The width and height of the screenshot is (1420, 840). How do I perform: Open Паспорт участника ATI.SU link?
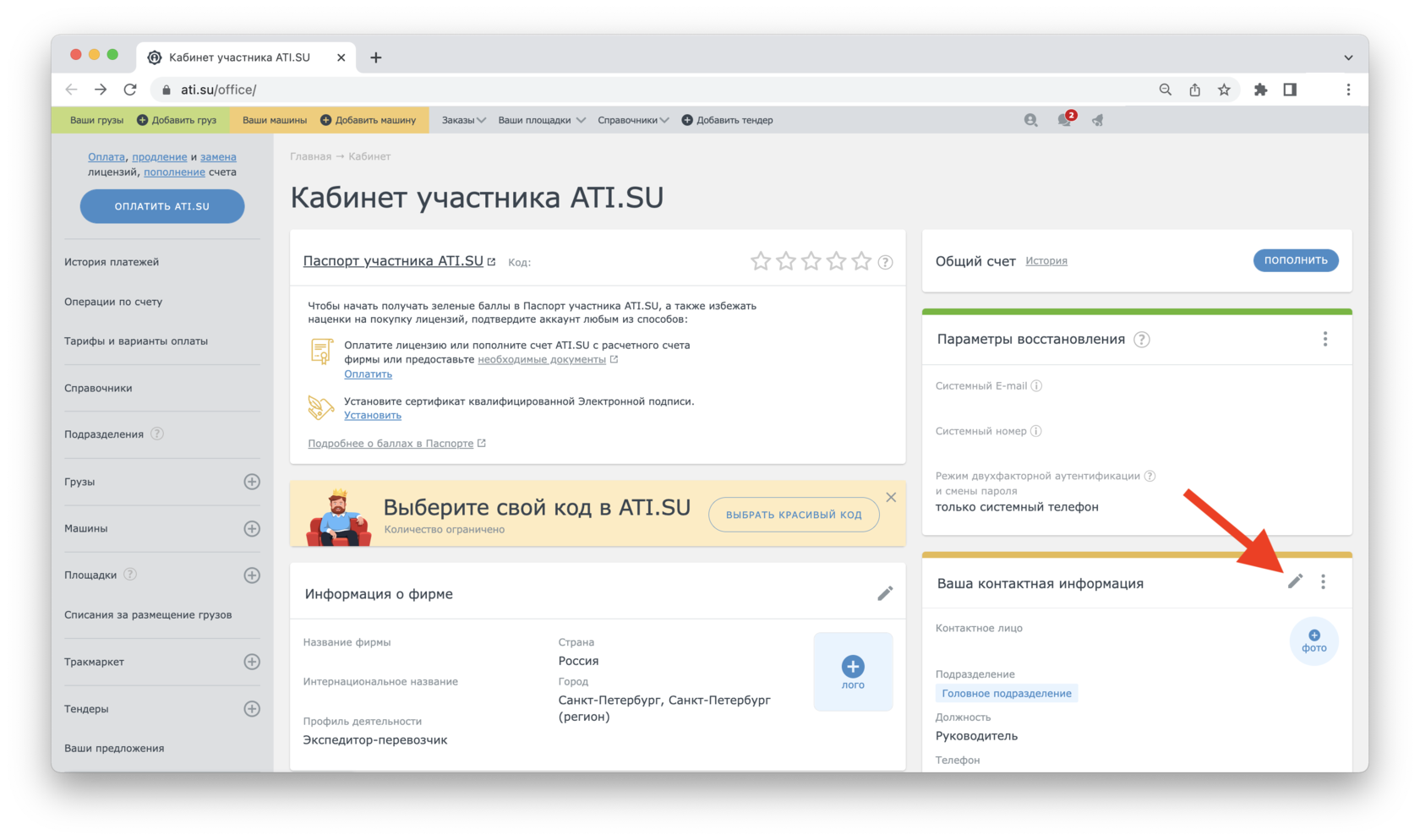click(394, 261)
